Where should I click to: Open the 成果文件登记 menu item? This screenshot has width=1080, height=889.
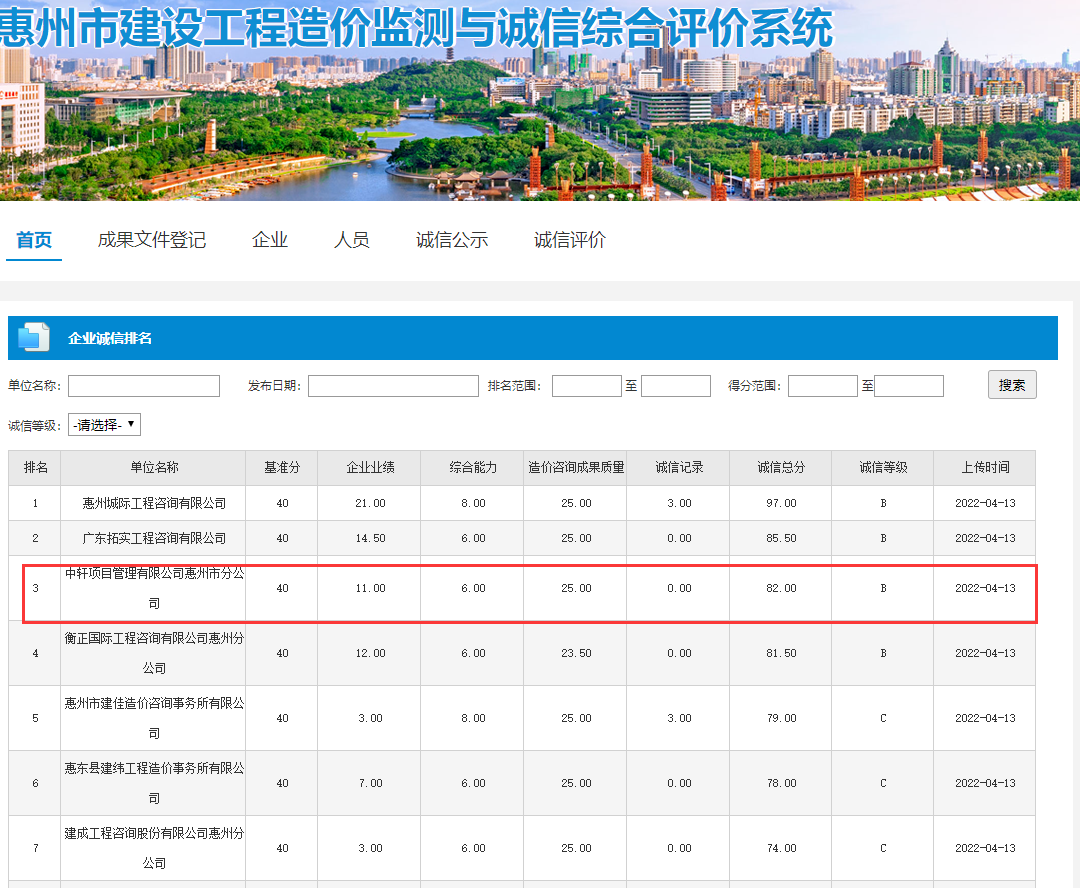152,240
